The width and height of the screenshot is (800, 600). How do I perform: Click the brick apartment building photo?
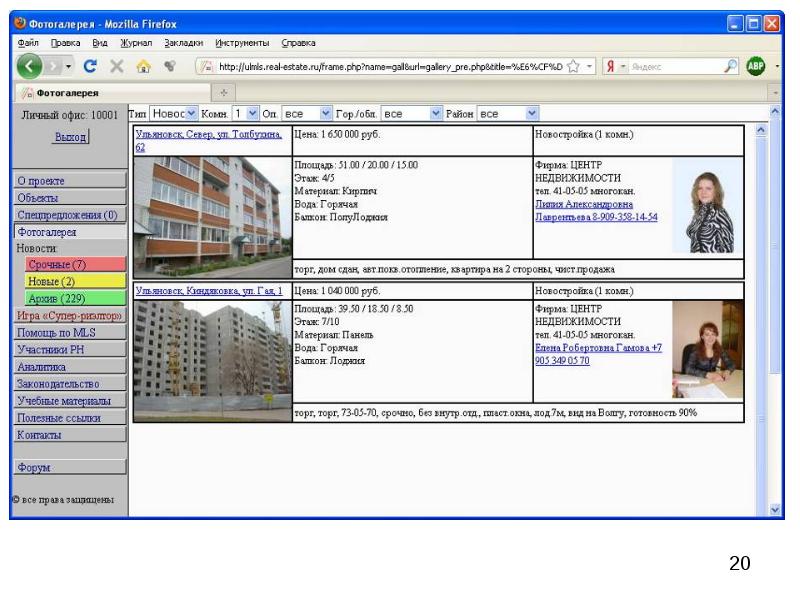[212, 216]
